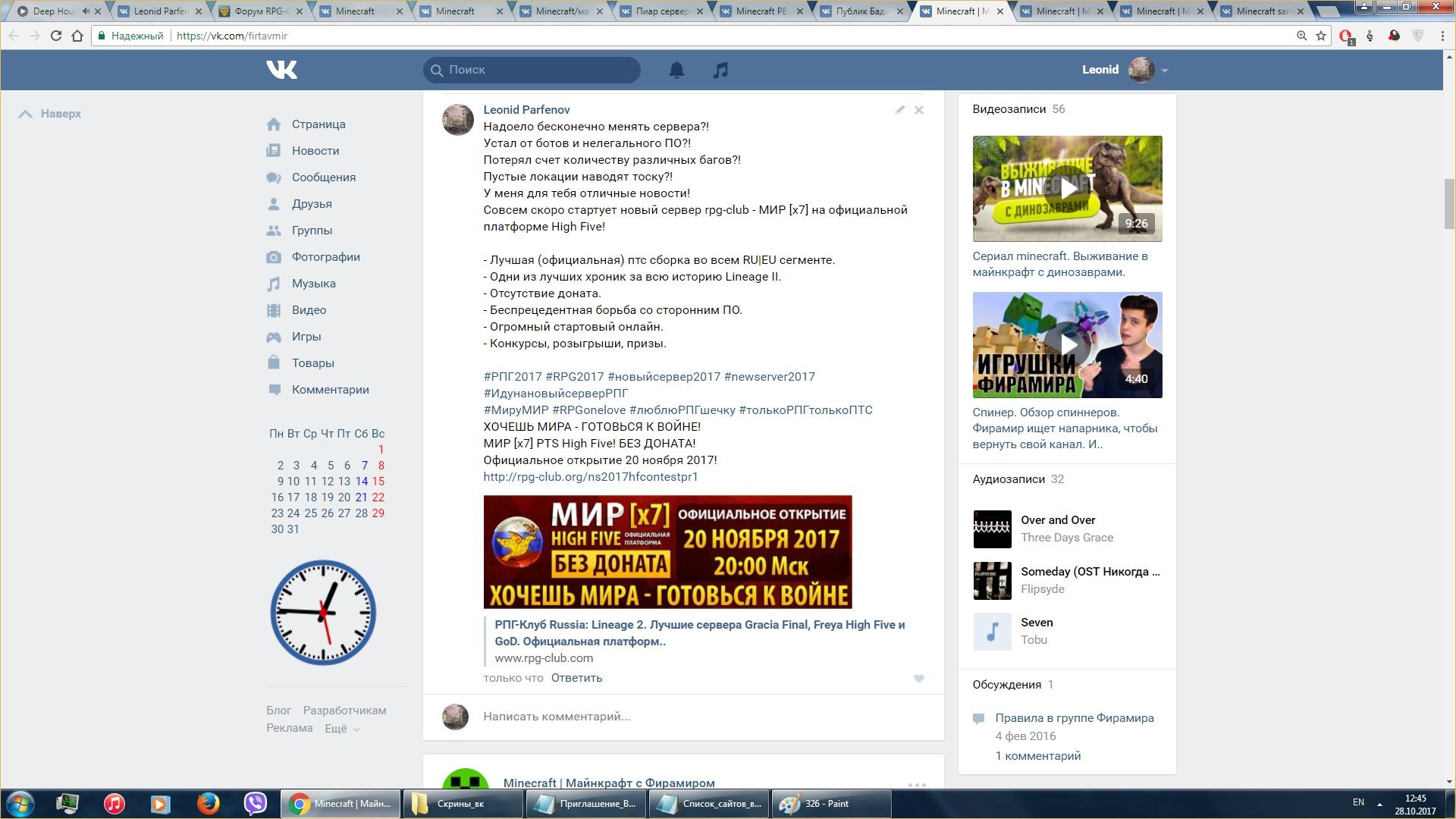Expand the Leonid profile dropdown arrow
1456x819 pixels.
(1165, 71)
